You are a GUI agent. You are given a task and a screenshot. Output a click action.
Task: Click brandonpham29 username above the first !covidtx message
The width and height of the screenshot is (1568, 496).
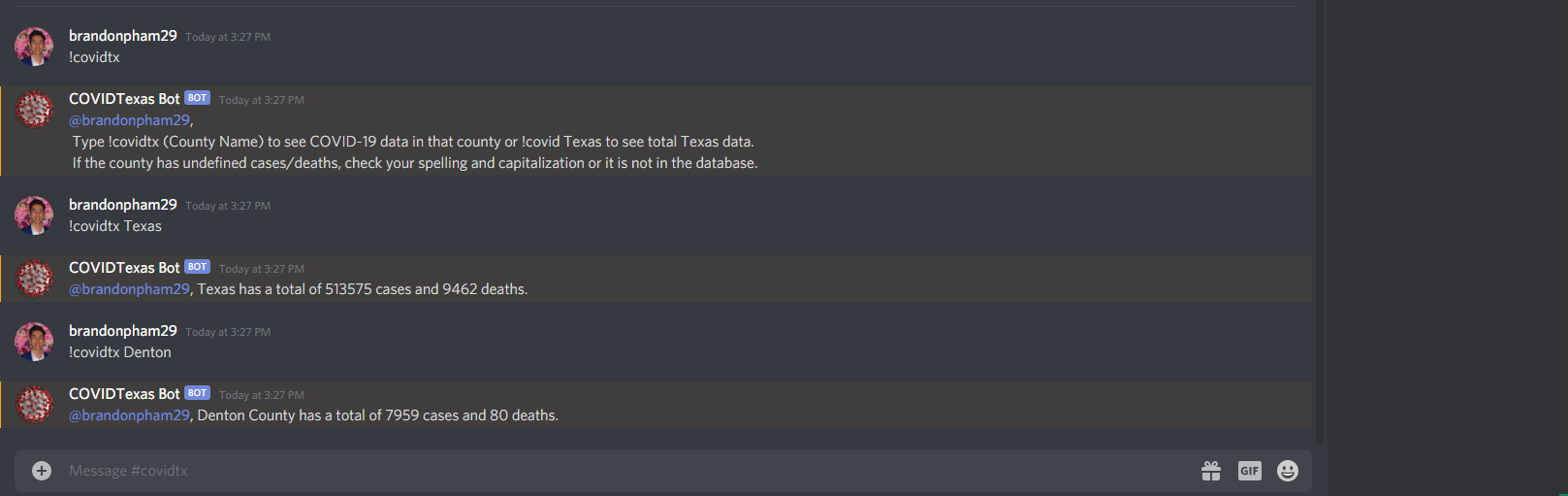tap(123, 36)
